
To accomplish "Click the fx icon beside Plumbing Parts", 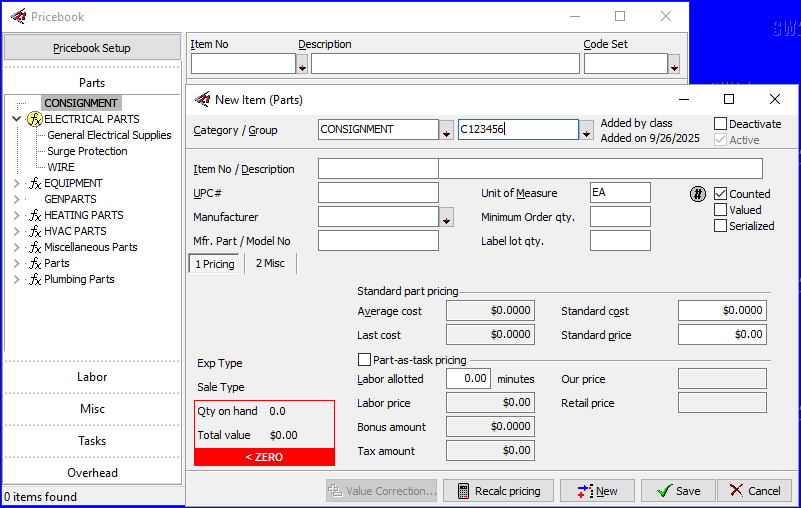I will tap(35, 279).
